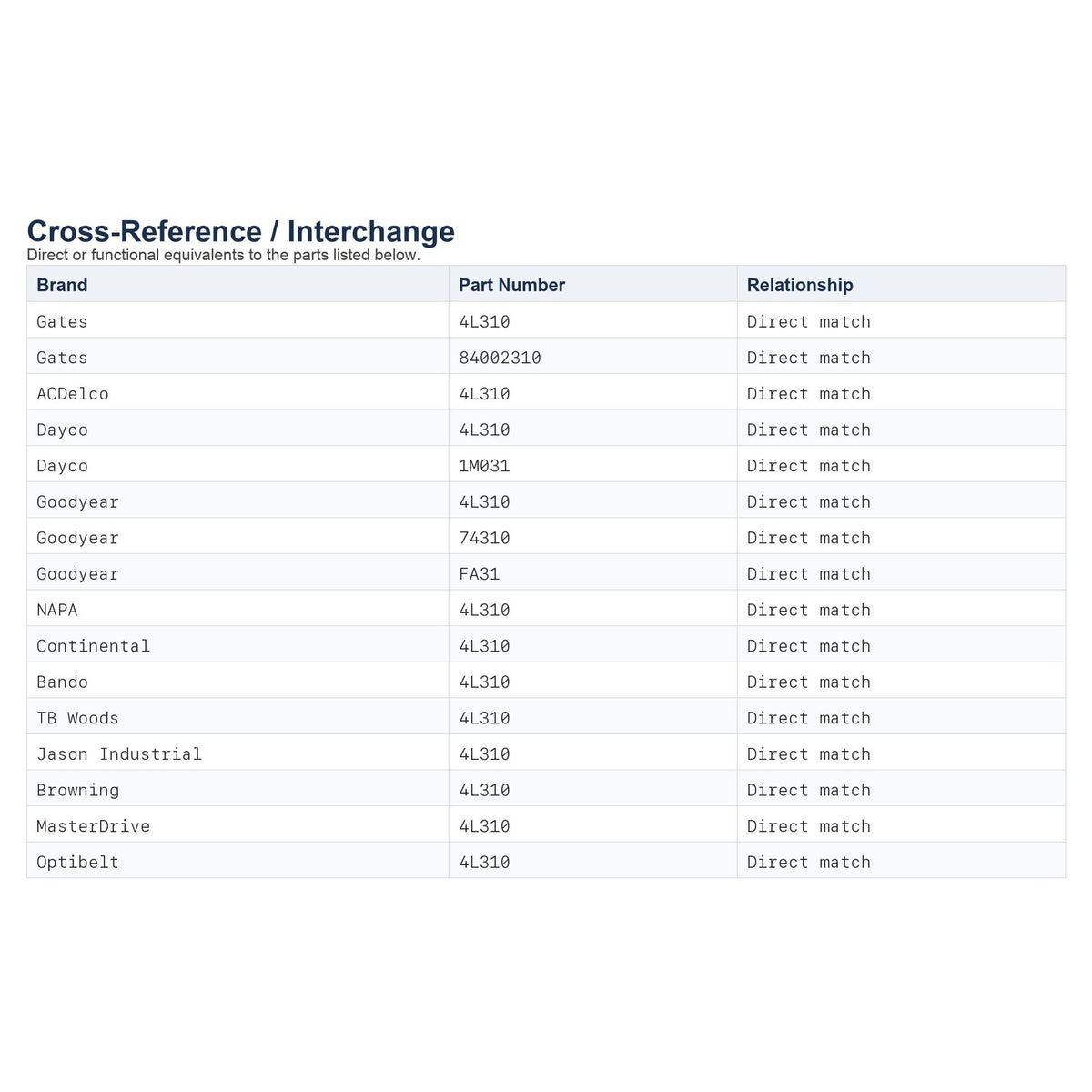Click the Cross-Reference / Interchange heading
The width and height of the screenshot is (1092, 1092).
[x=241, y=231]
